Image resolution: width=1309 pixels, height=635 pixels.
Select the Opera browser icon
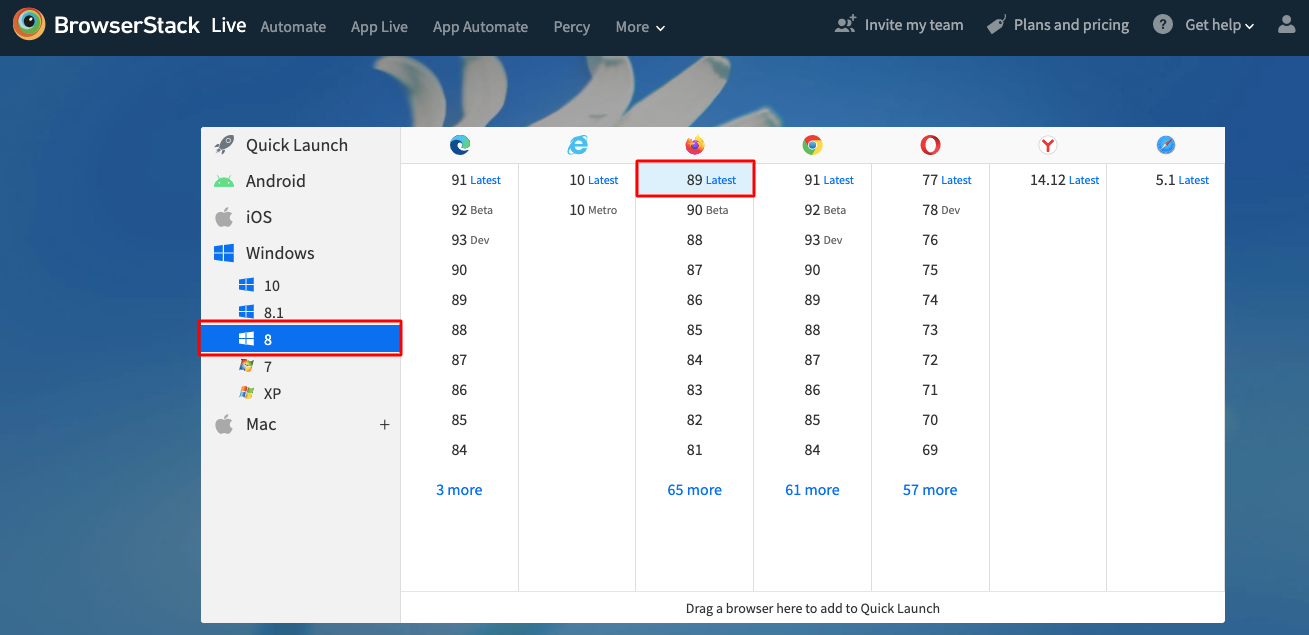tap(930, 144)
